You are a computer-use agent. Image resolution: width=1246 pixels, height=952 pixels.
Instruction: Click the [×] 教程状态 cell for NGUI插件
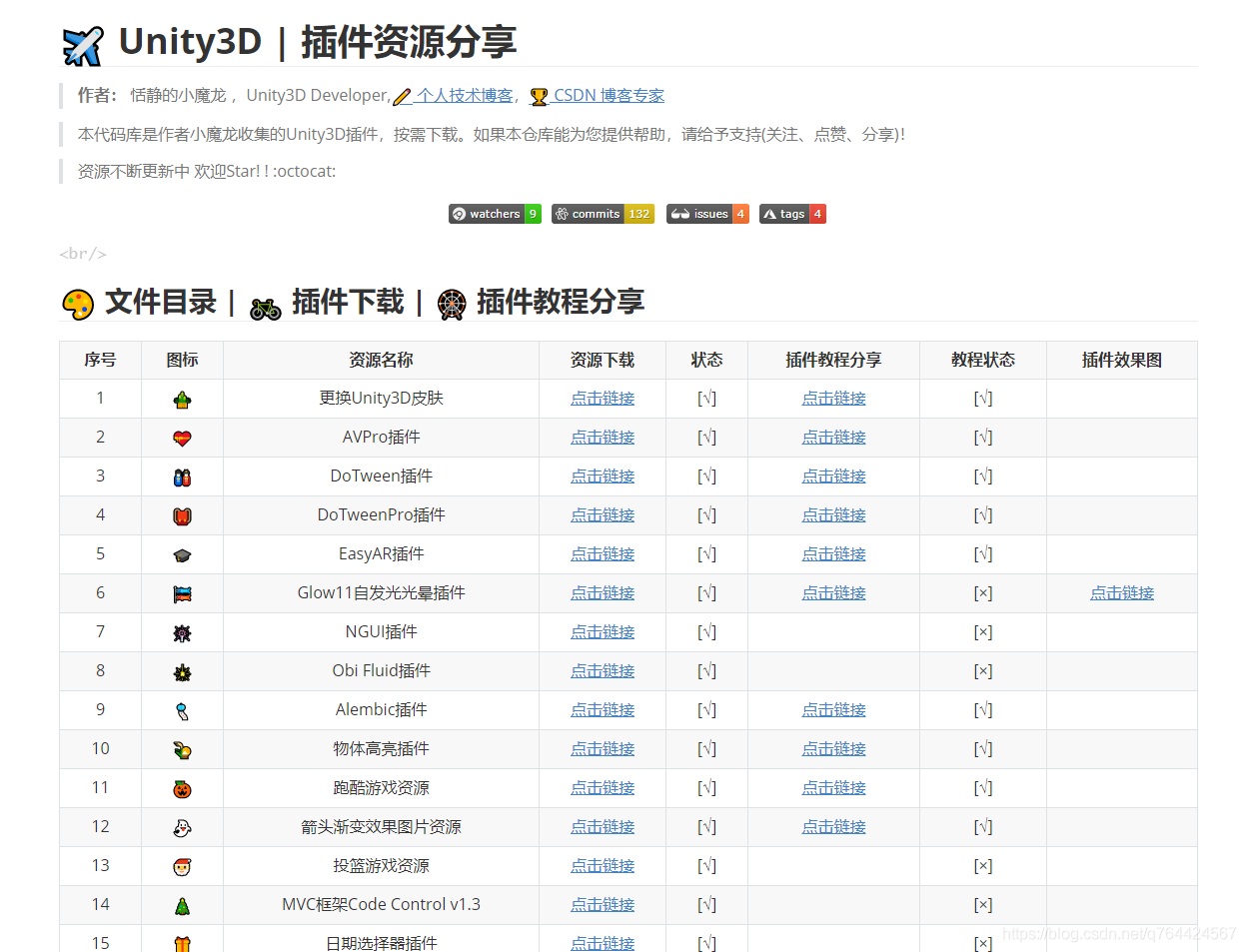983,631
